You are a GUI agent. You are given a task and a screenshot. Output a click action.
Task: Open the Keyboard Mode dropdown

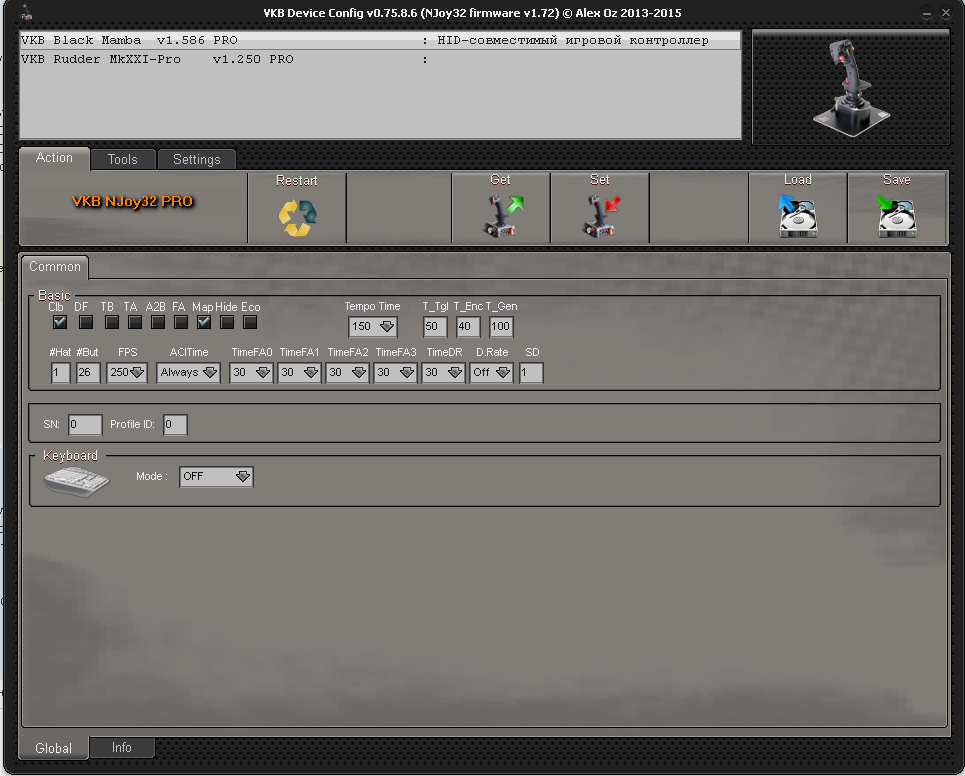[x=216, y=476]
